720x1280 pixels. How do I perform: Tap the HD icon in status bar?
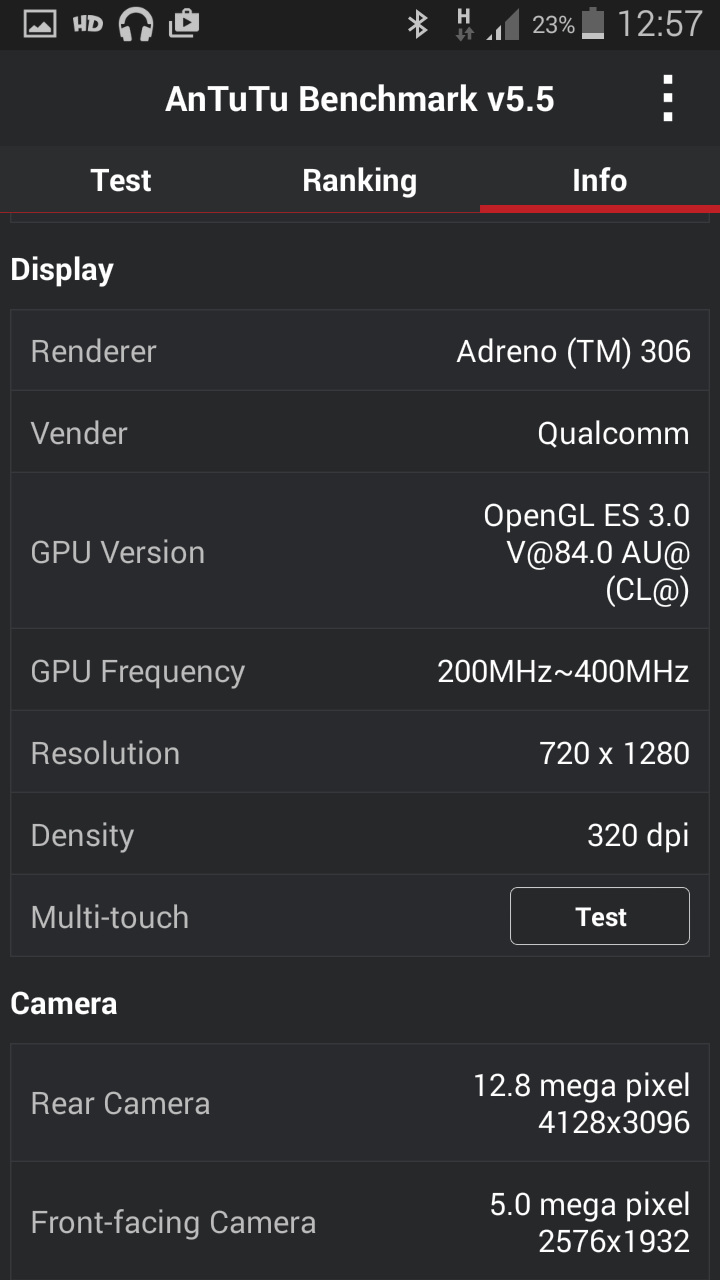[88, 23]
